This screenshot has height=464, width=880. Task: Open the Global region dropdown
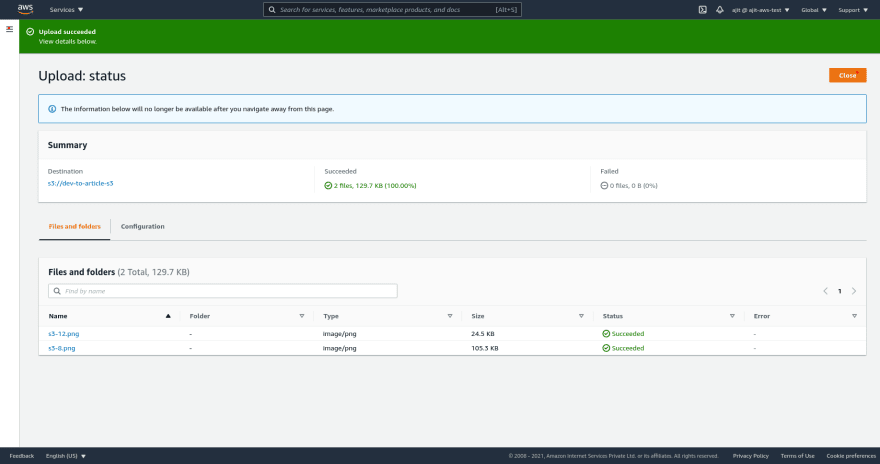pos(814,10)
